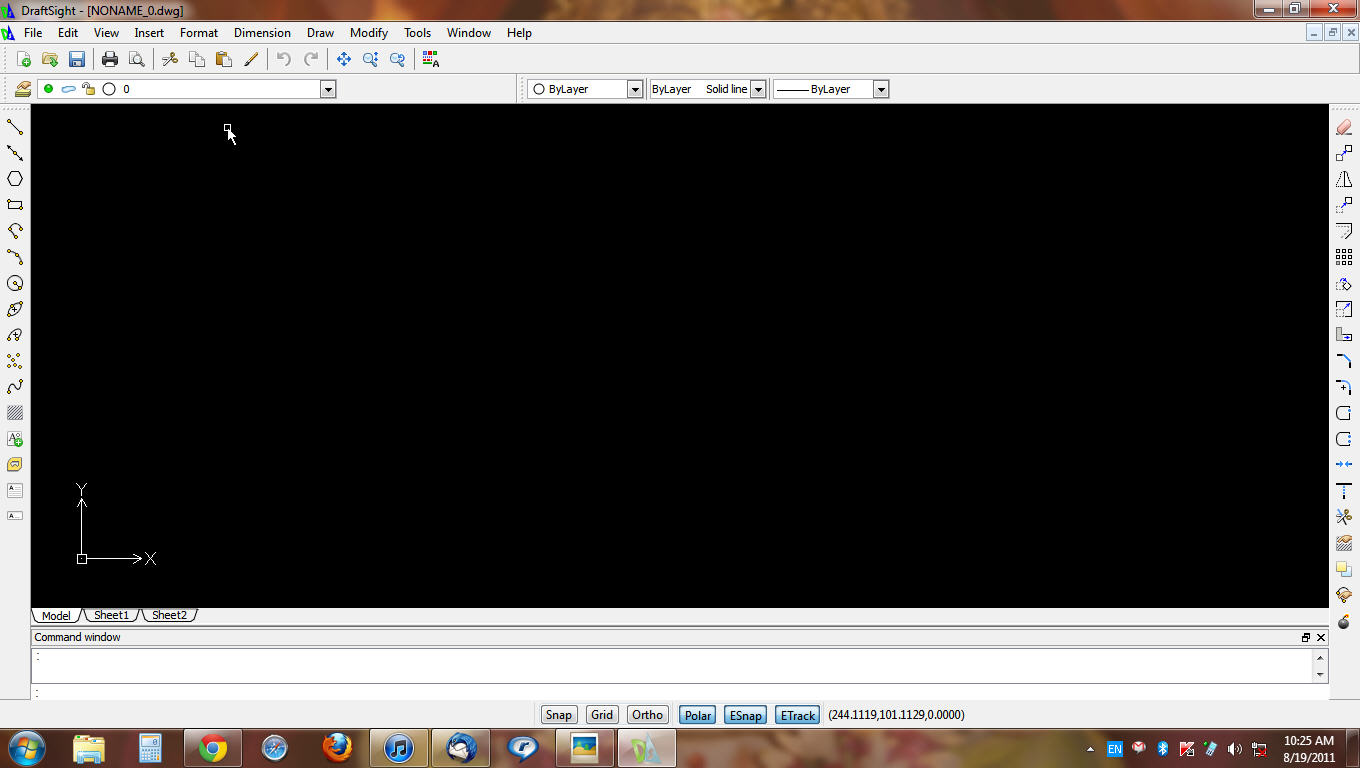
Task: Switch to the Sheet1 tab
Action: click(111, 615)
